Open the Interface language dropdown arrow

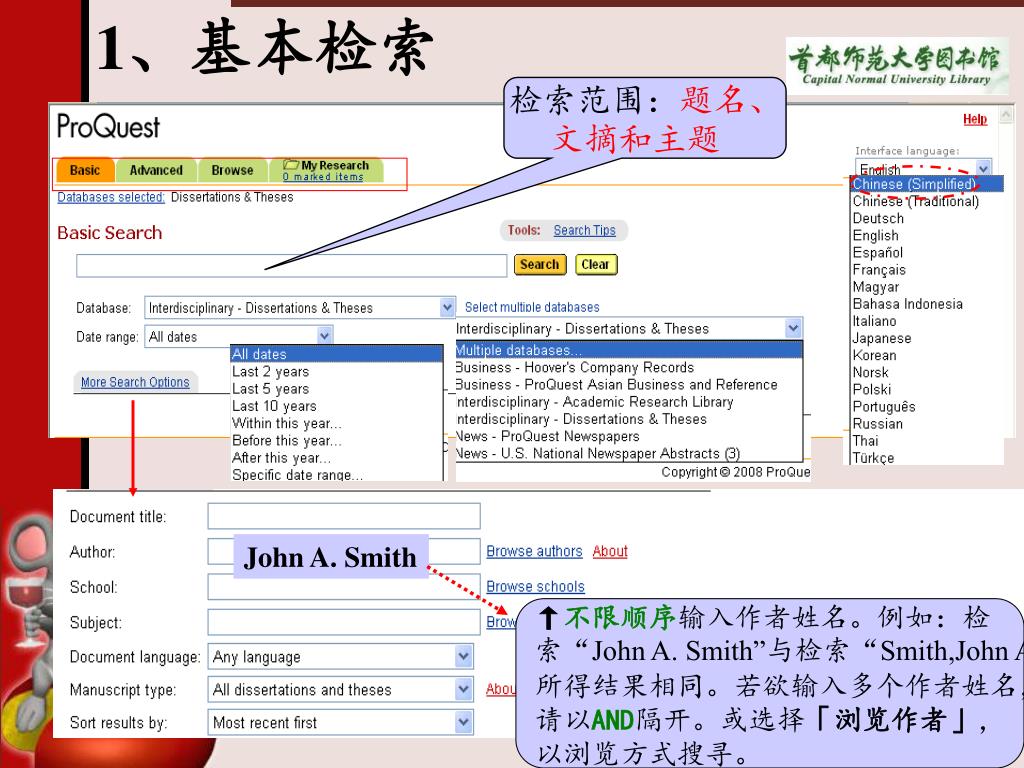point(983,168)
